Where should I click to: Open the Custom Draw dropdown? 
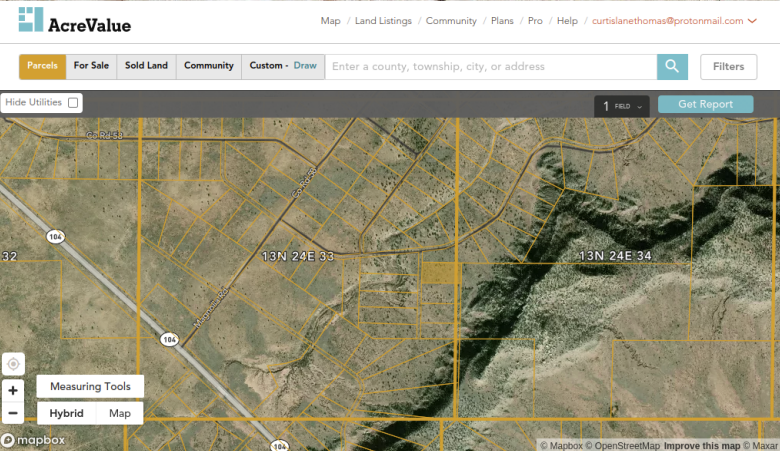[x=283, y=66]
